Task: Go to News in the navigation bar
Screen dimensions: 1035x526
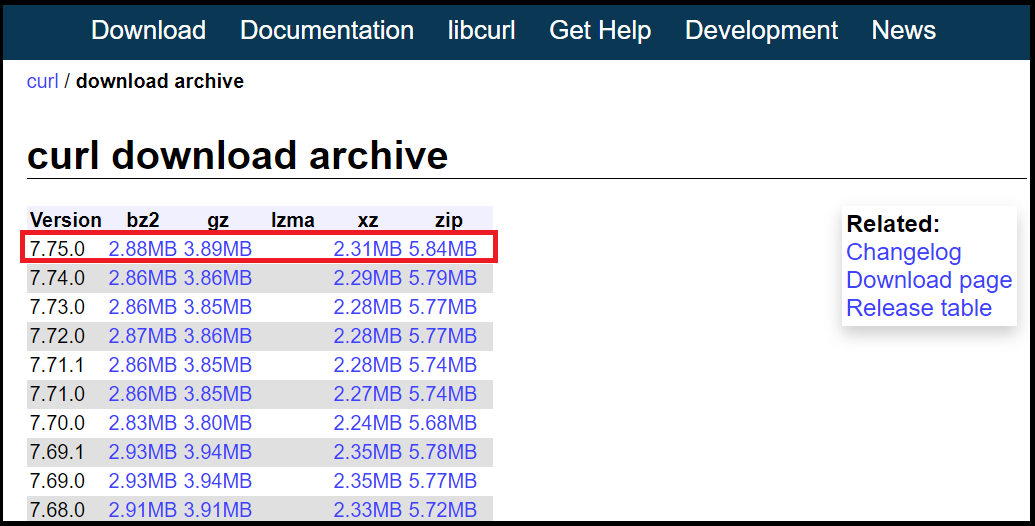Action: (904, 30)
